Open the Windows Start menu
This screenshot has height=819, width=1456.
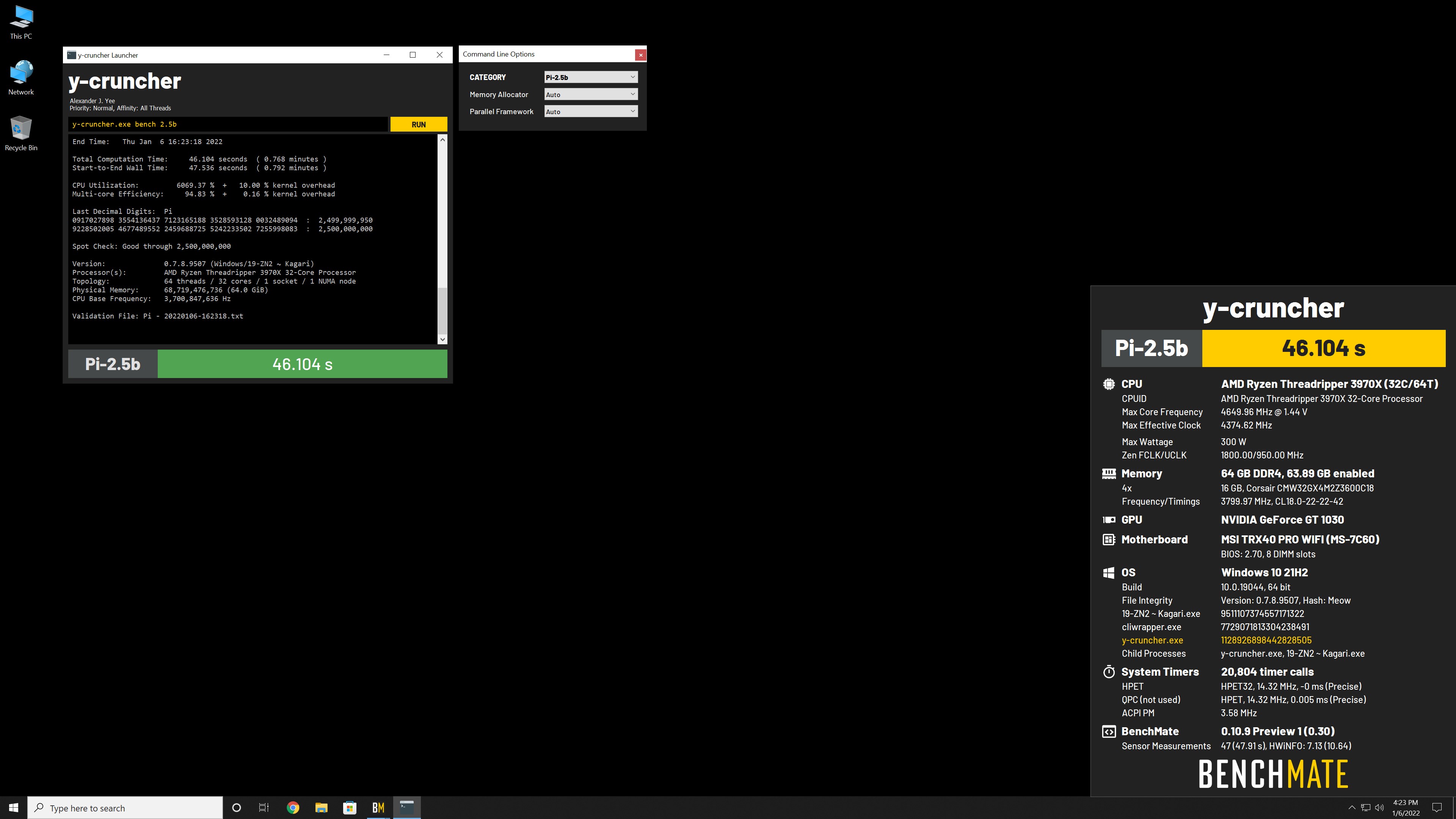[14, 808]
